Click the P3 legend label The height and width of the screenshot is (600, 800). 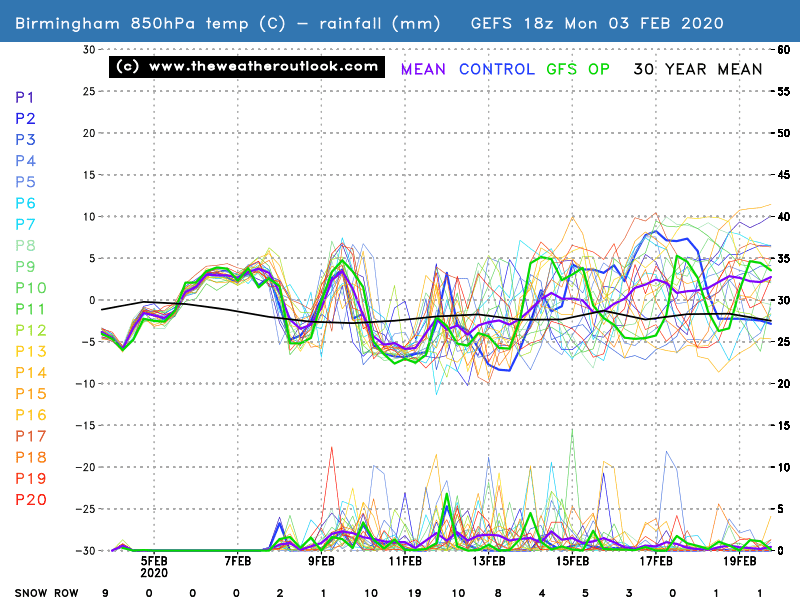point(25,140)
